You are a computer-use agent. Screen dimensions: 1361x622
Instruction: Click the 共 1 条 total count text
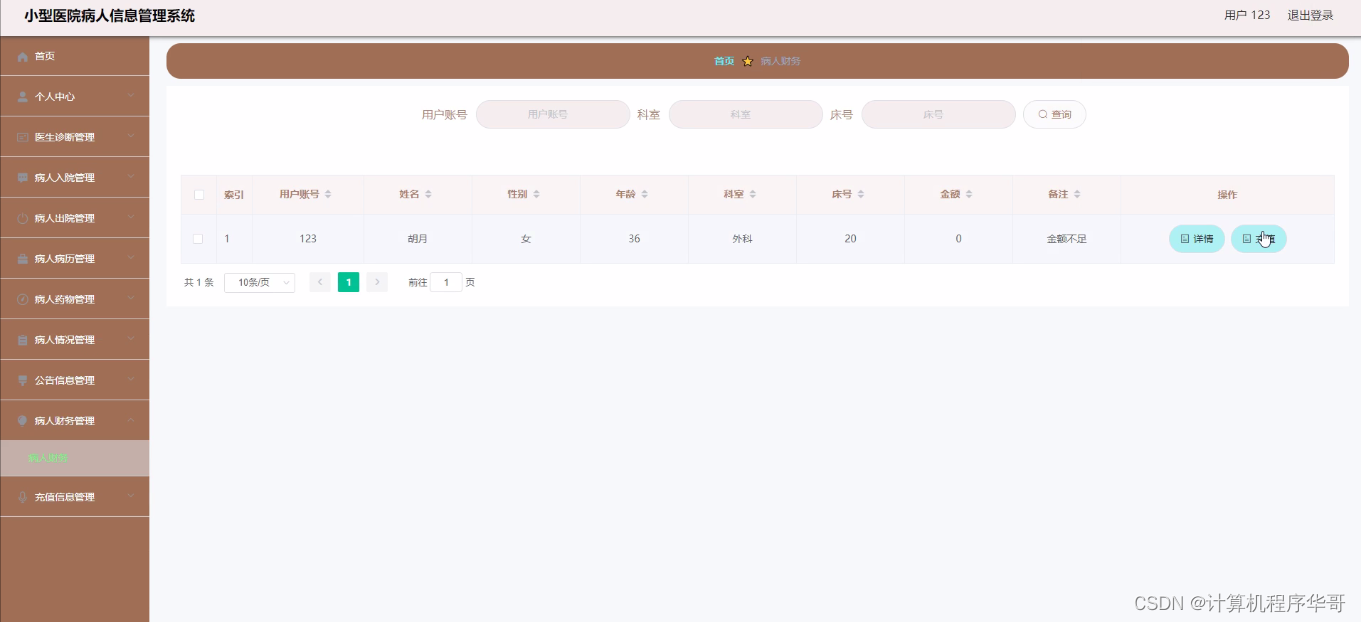pos(199,283)
